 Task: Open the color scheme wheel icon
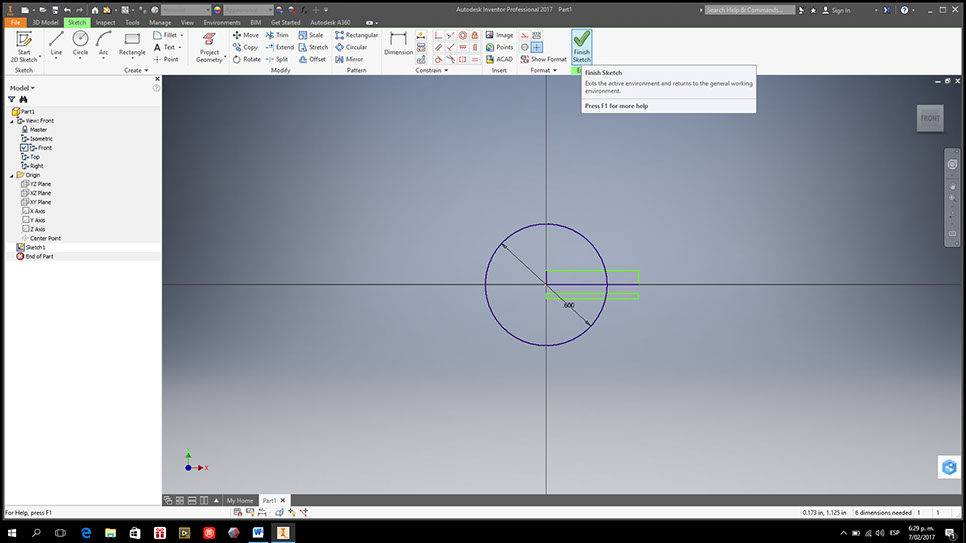(217, 10)
